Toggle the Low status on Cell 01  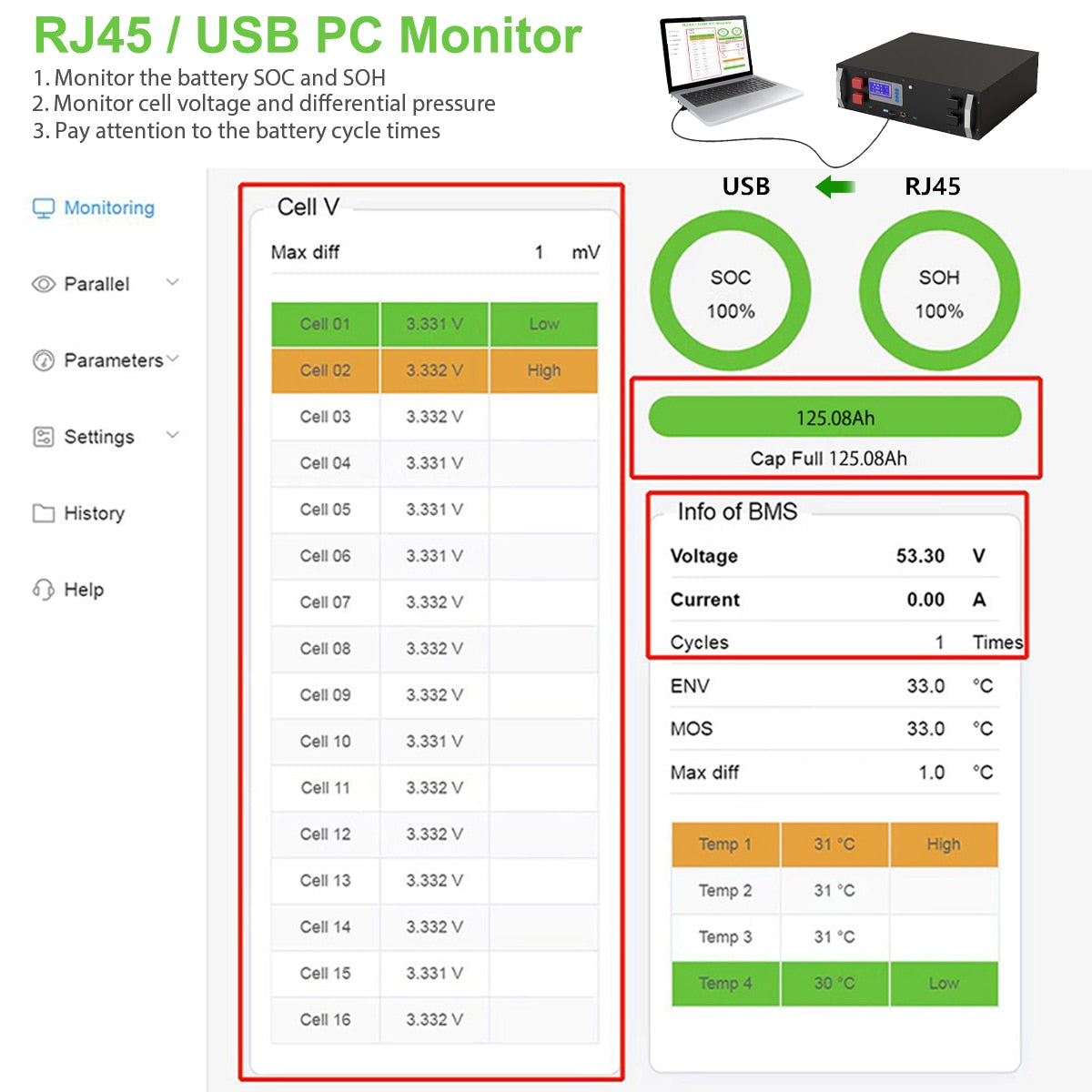(x=543, y=324)
